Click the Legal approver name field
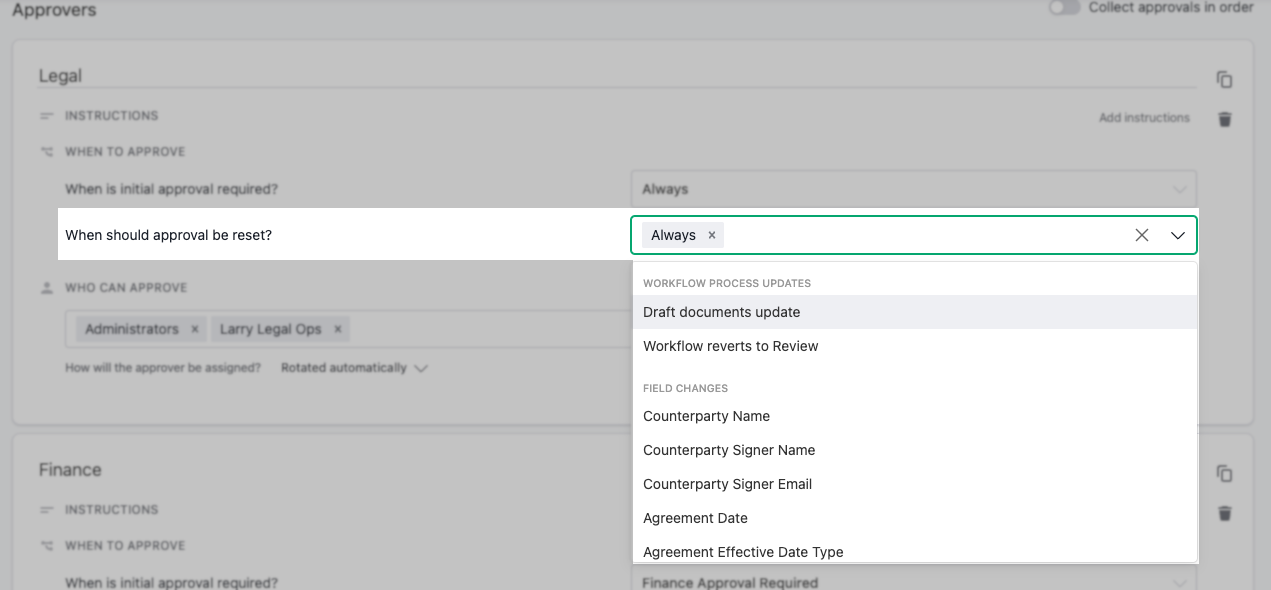This screenshot has width=1271, height=590. tap(617, 76)
